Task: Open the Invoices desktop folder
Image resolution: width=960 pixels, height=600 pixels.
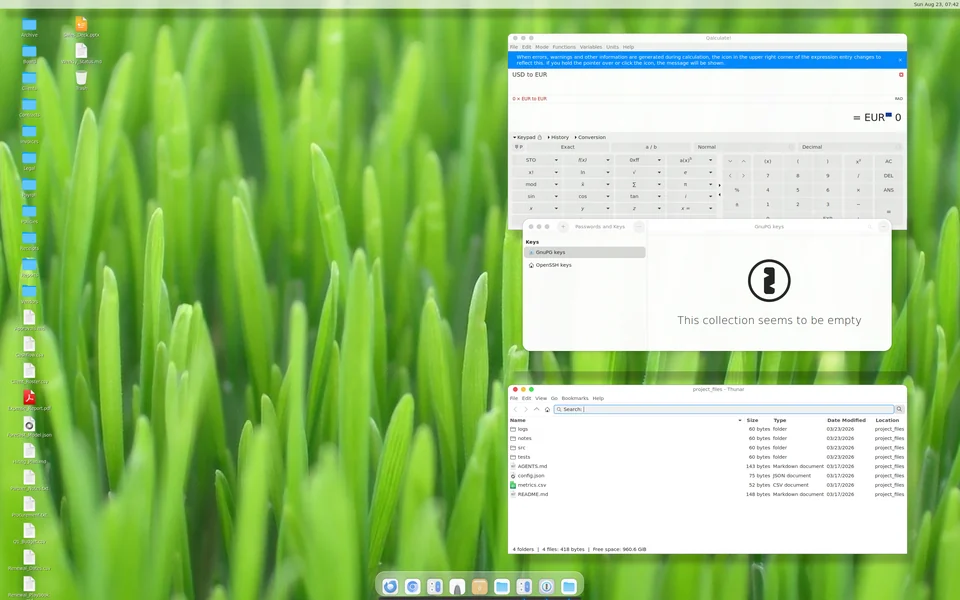Action: point(29,132)
